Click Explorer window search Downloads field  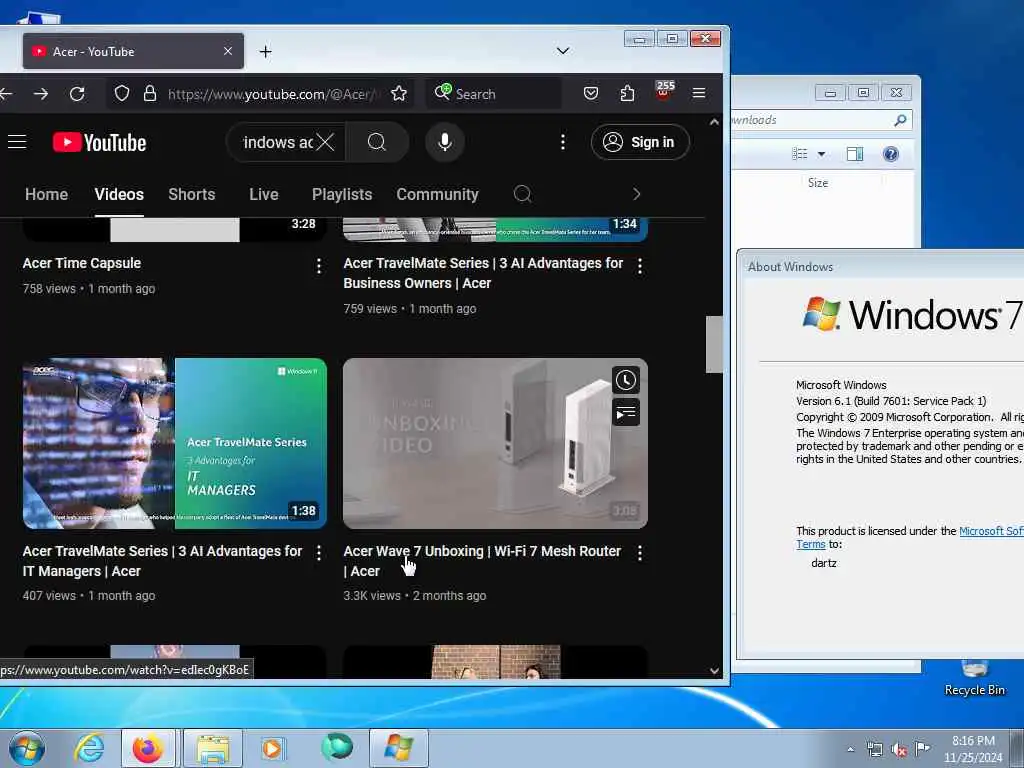point(820,120)
